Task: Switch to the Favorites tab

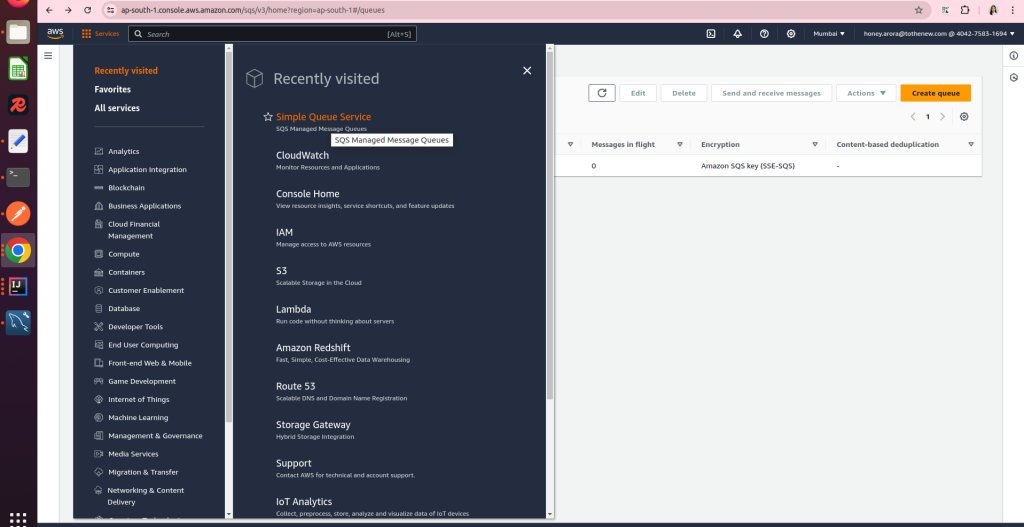Action: click(x=112, y=89)
